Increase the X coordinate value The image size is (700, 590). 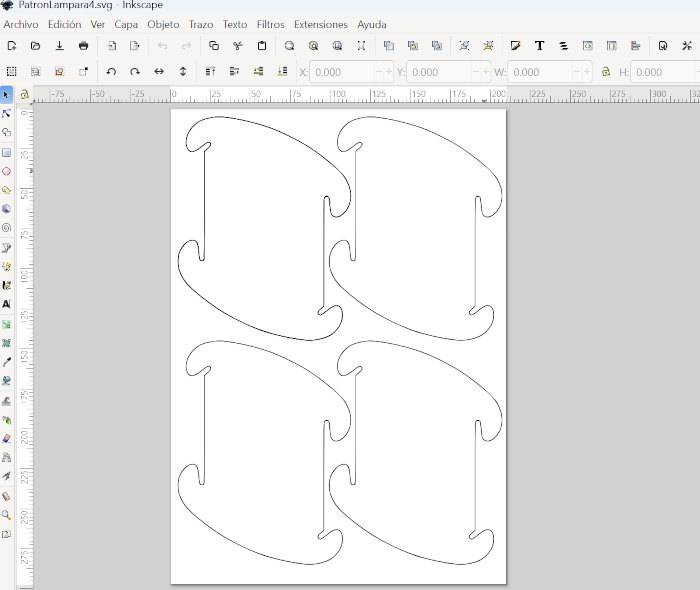(x=389, y=72)
